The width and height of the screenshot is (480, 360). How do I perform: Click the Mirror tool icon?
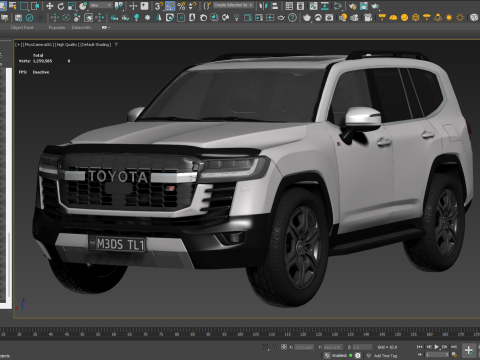click(x=263, y=6)
